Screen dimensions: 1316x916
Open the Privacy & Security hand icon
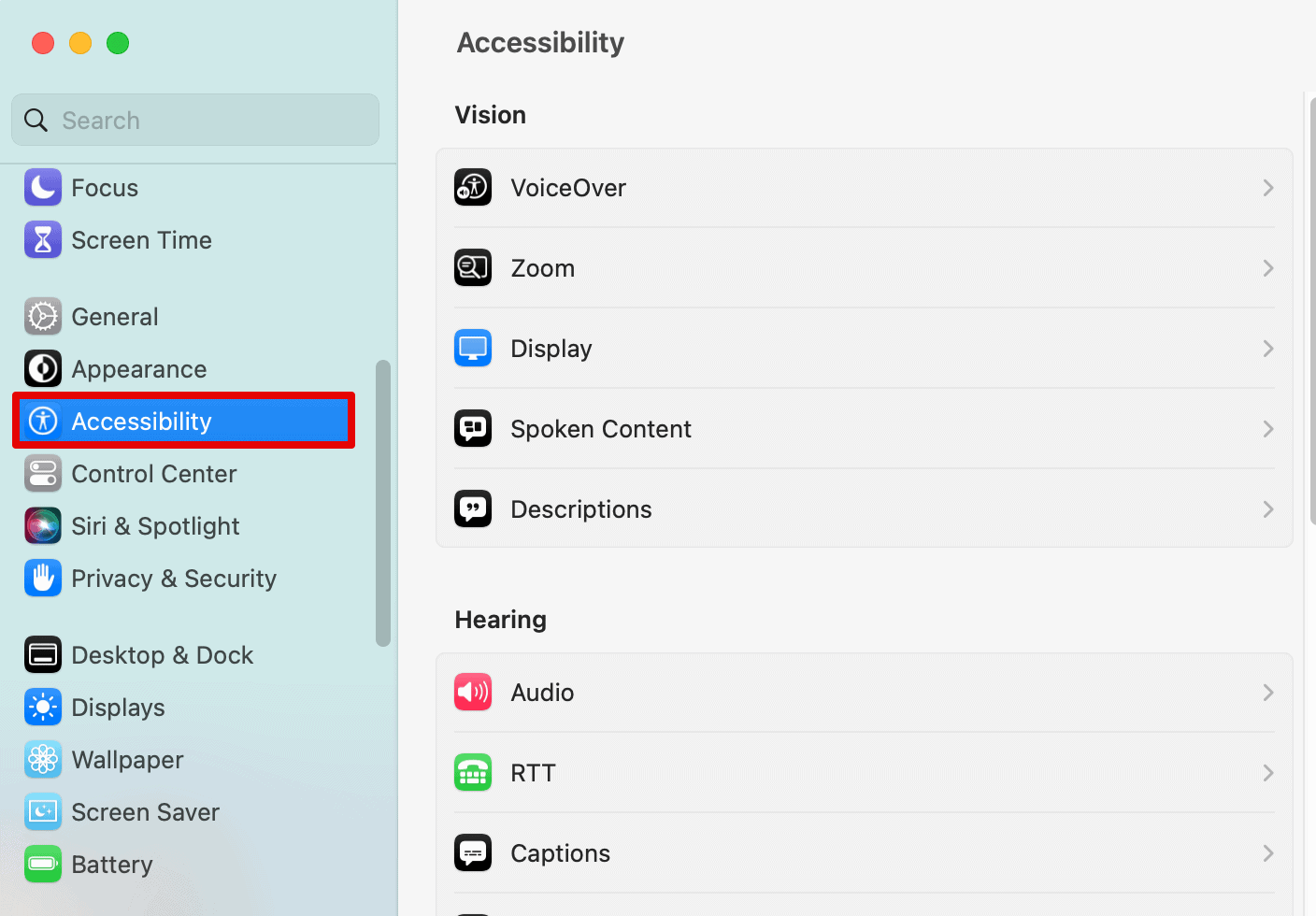[43, 579]
